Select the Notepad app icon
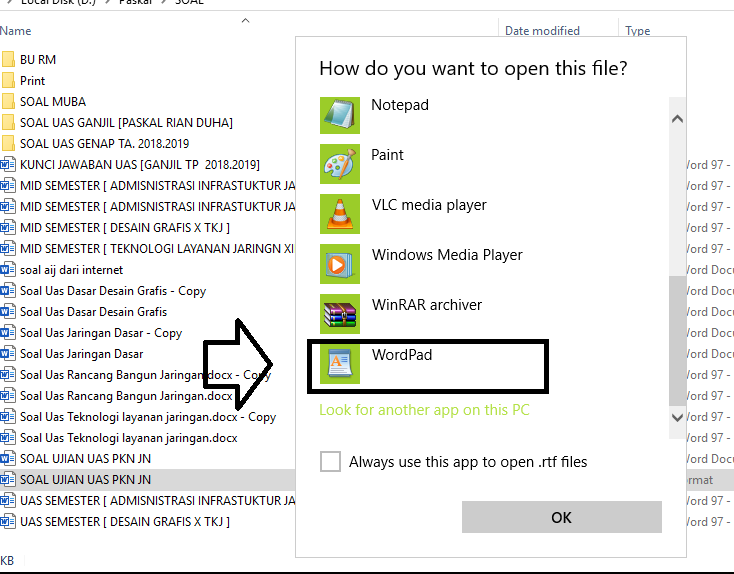This screenshot has height=574, width=734. [x=340, y=116]
